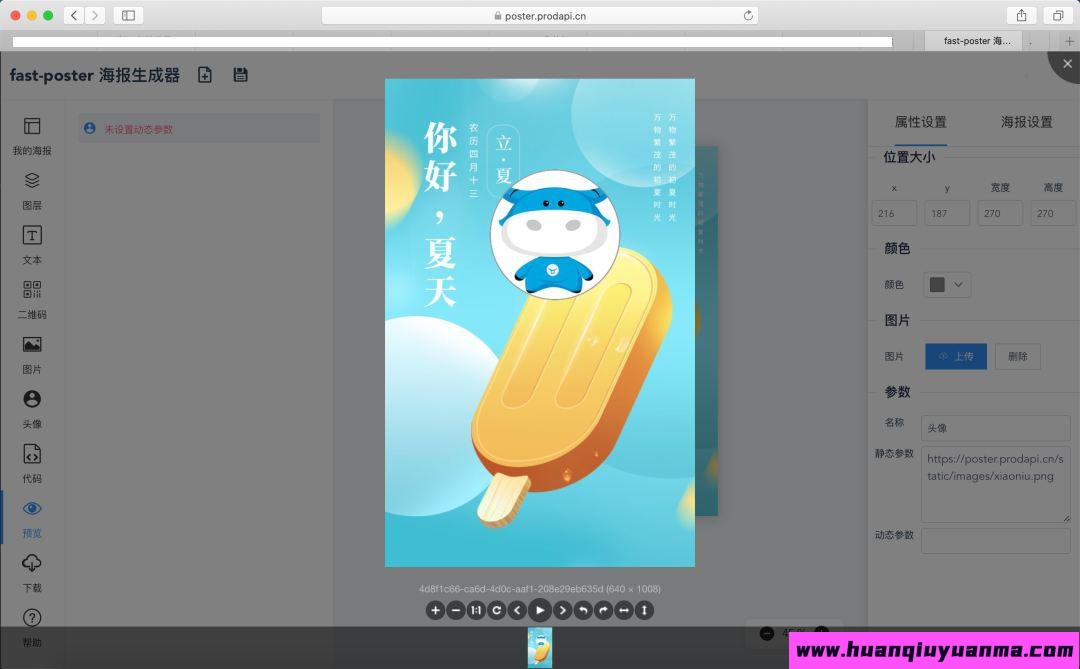The image size is (1080, 669).
Task: Show Safari tab overview
Action: [x=1057, y=15]
